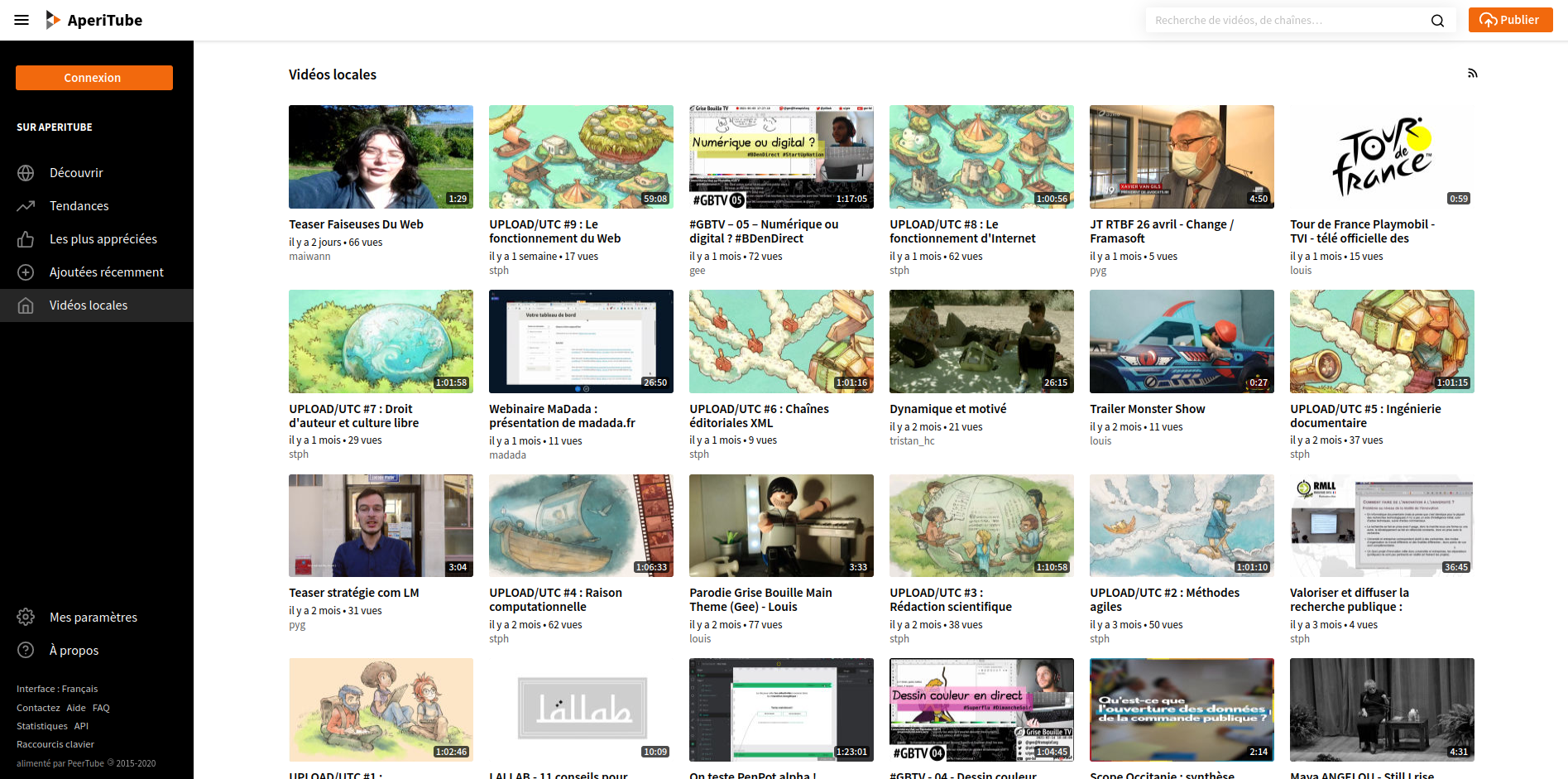Click the Ajoutées récemment plus icon
This screenshot has width=1568, height=779.
click(26, 272)
